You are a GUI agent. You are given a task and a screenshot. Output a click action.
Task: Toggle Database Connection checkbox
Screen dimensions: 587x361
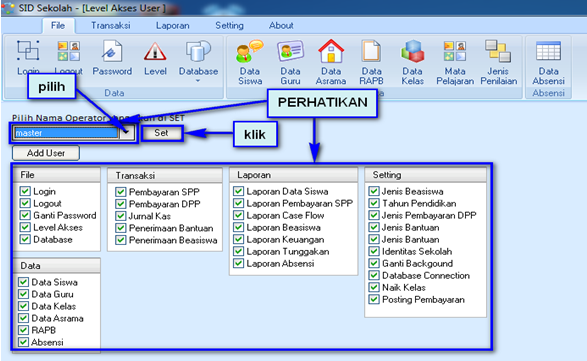tap(374, 275)
